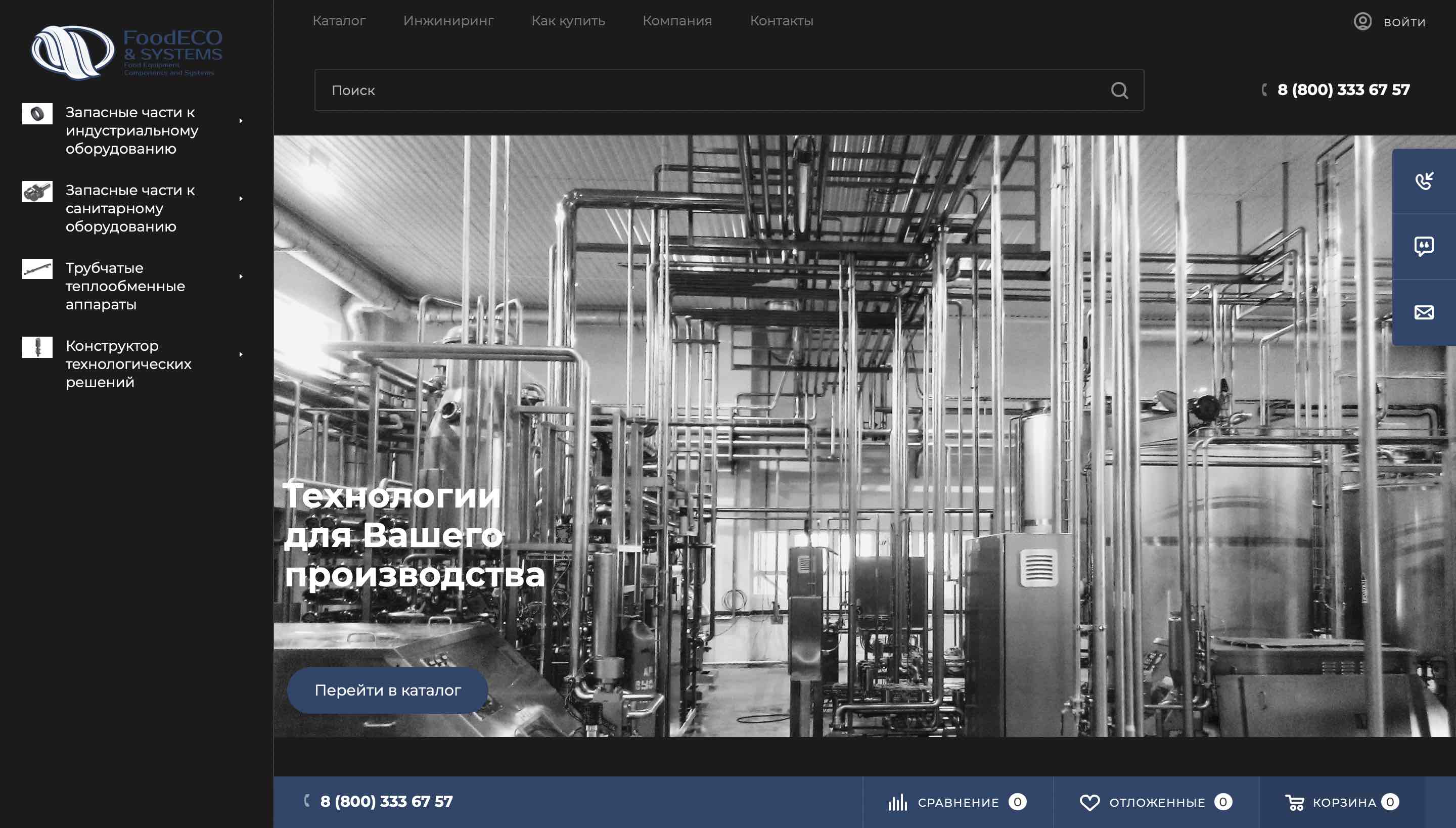Screen dimensions: 1456x828
Task: Click the envelope email icon on right sidebar
Action: click(x=1424, y=312)
